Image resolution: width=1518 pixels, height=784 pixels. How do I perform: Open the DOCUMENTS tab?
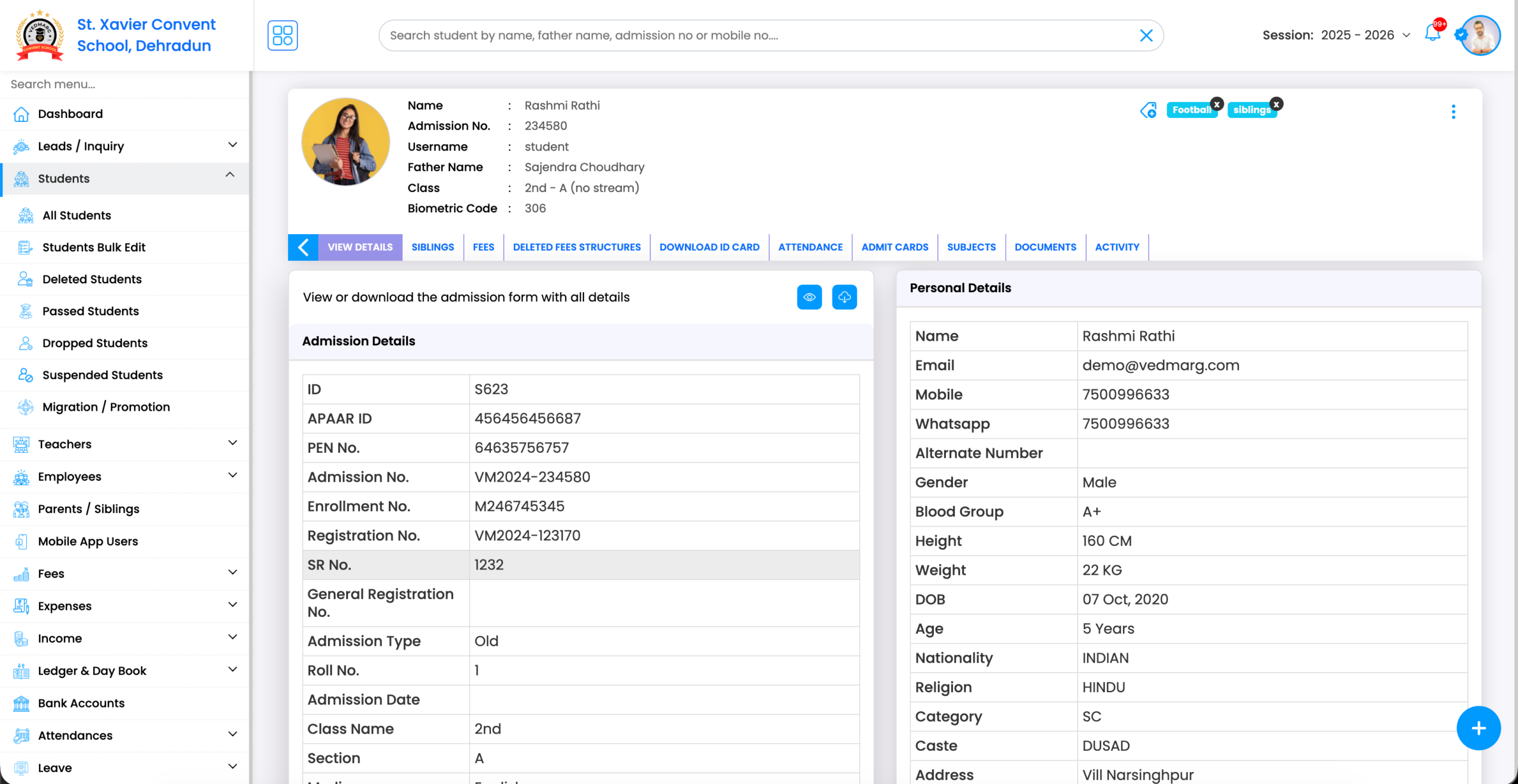[x=1045, y=247]
